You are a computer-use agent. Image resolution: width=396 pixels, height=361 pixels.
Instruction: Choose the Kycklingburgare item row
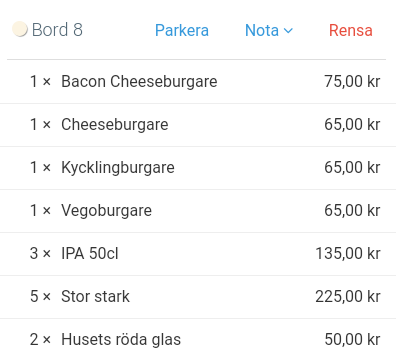click(x=198, y=168)
